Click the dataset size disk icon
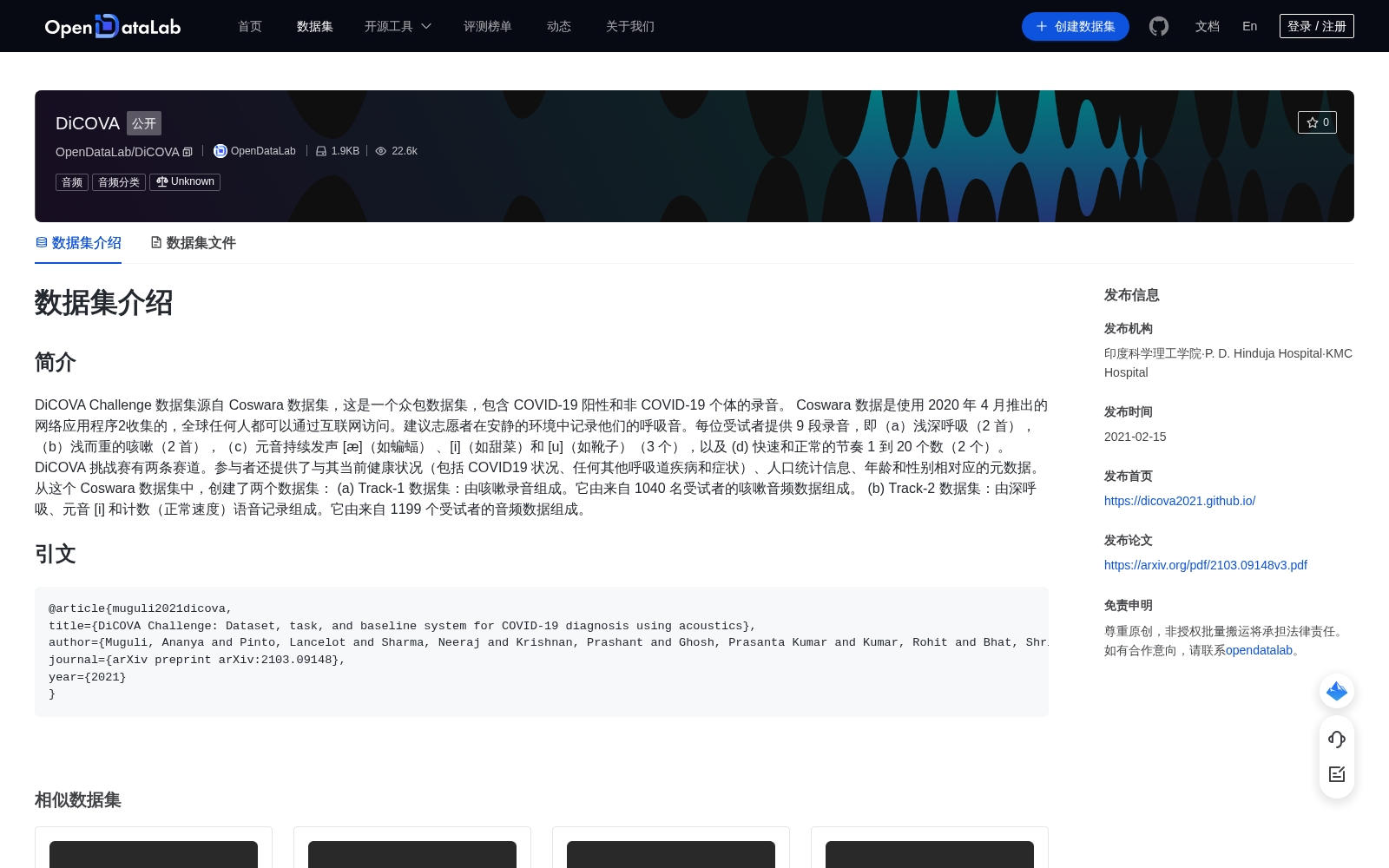 321,151
